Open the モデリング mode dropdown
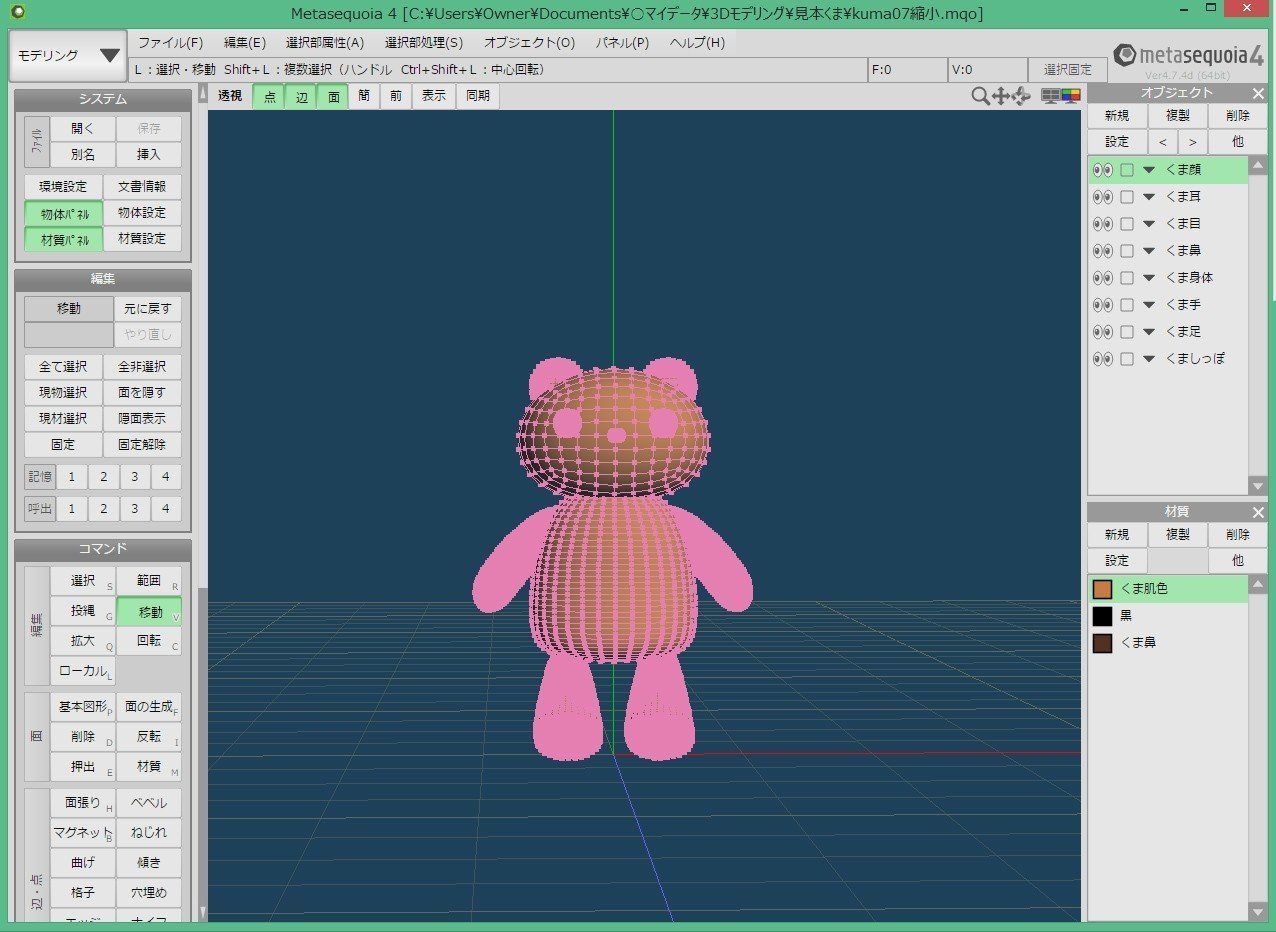1276x932 pixels. point(67,56)
